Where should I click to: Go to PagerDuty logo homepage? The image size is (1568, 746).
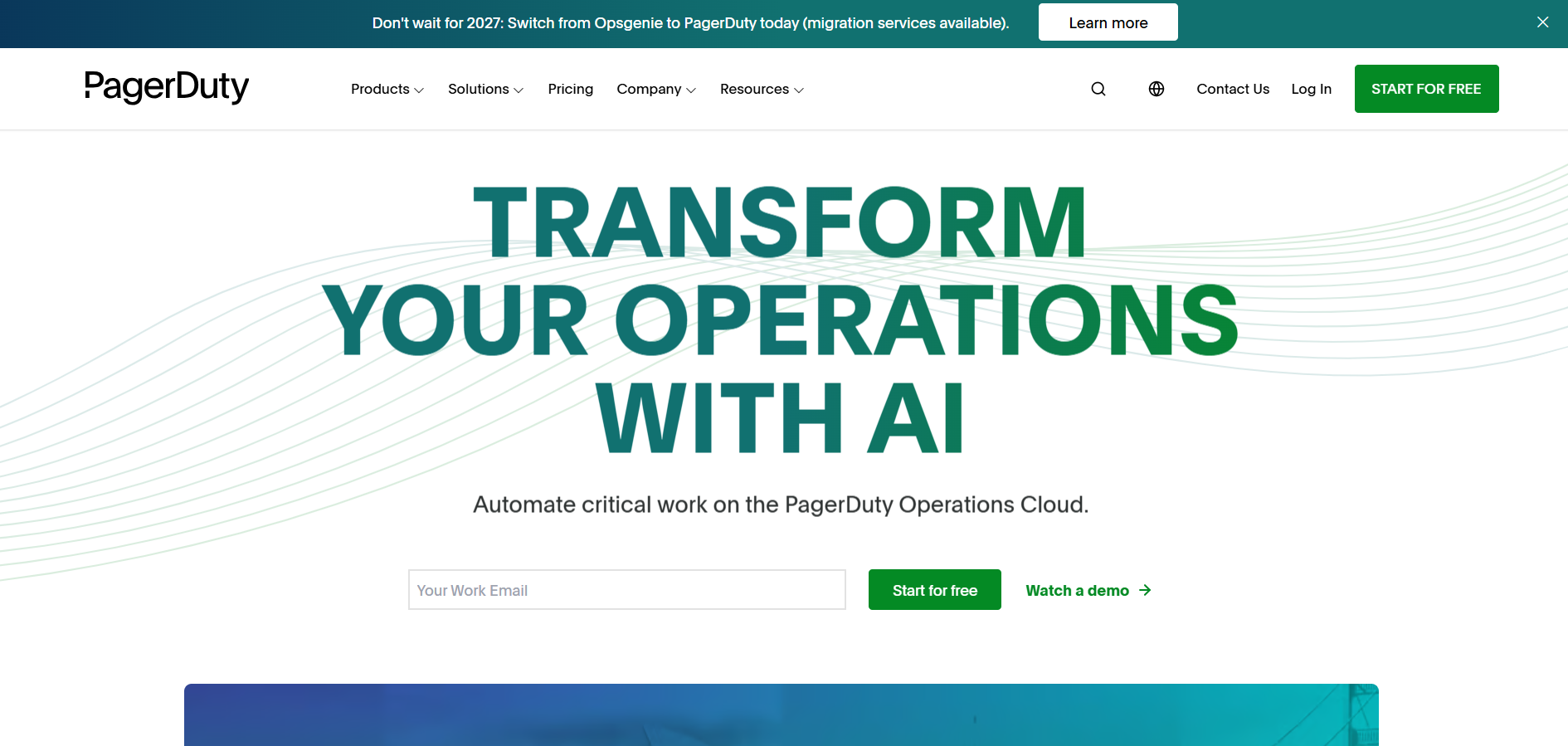[167, 87]
